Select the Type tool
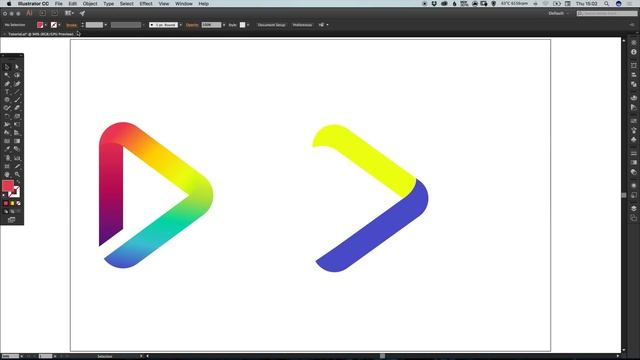Screen dimensions: 640x360 [7, 92]
